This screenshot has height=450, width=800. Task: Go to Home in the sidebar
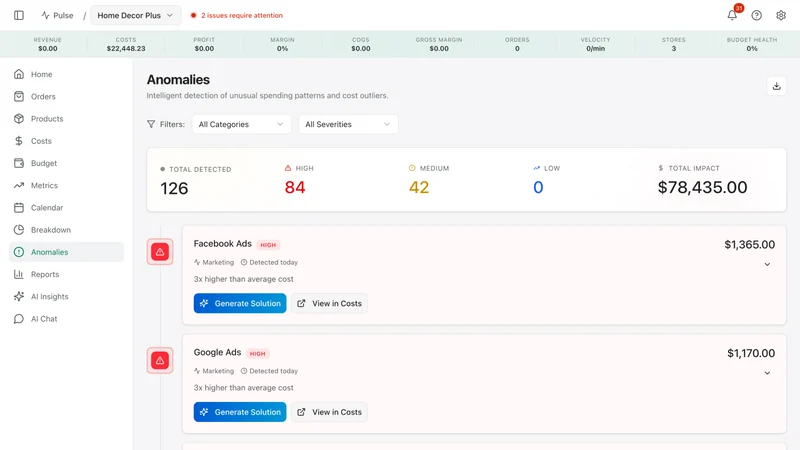(x=66, y=74)
